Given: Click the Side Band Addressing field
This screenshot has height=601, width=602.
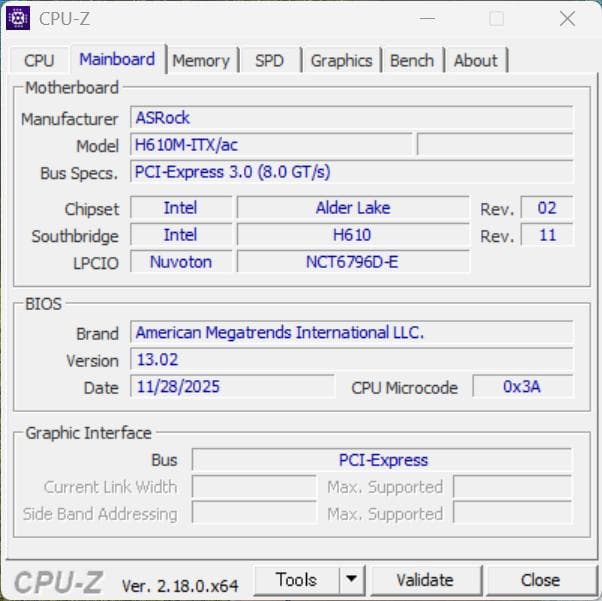Looking at the screenshot, I should tap(254, 512).
